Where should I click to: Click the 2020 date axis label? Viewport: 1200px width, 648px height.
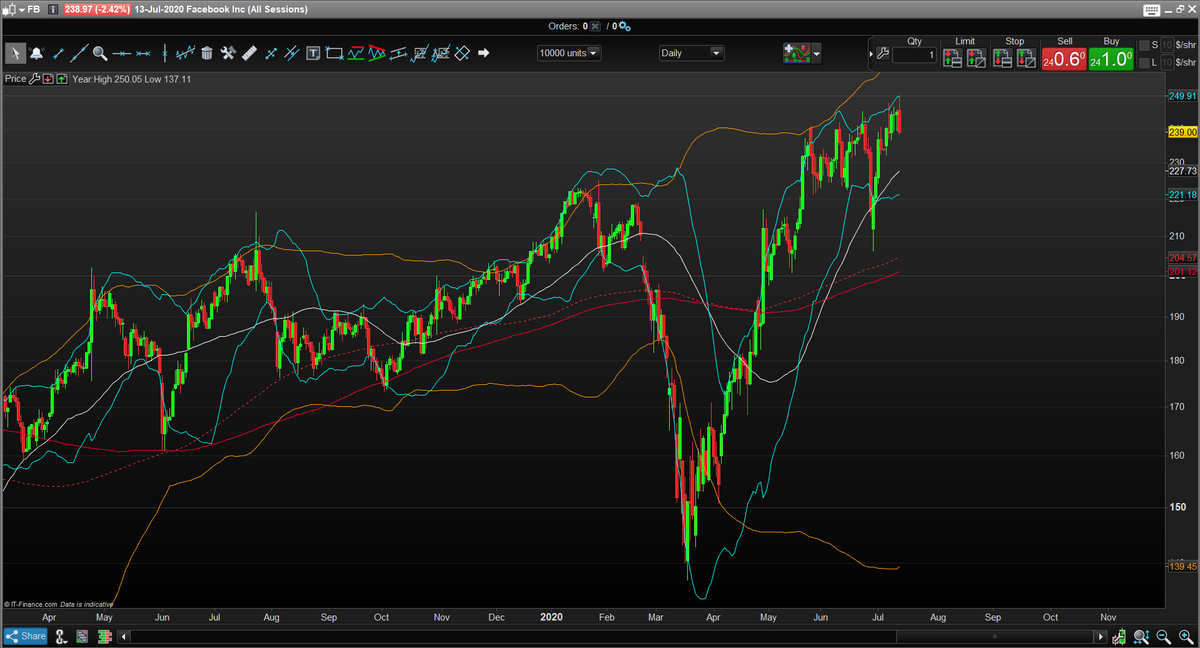point(554,619)
